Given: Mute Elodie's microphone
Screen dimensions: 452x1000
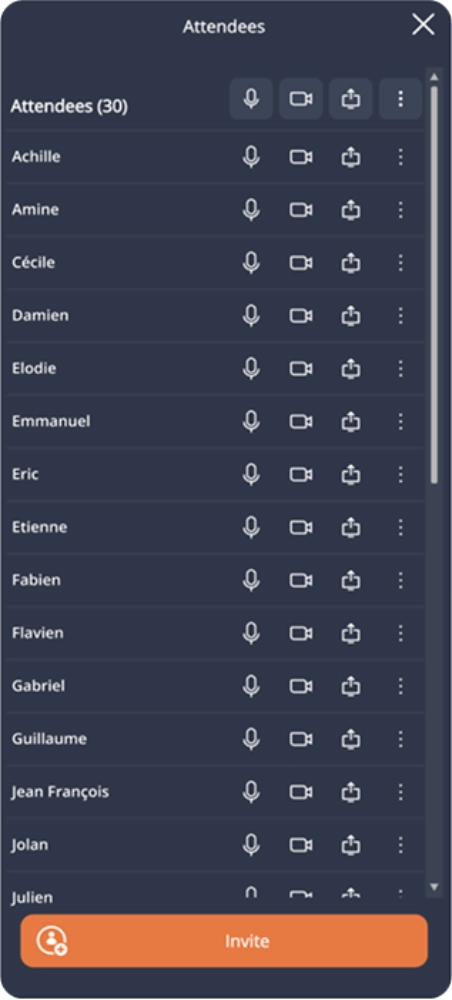Looking at the screenshot, I should tap(251, 369).
